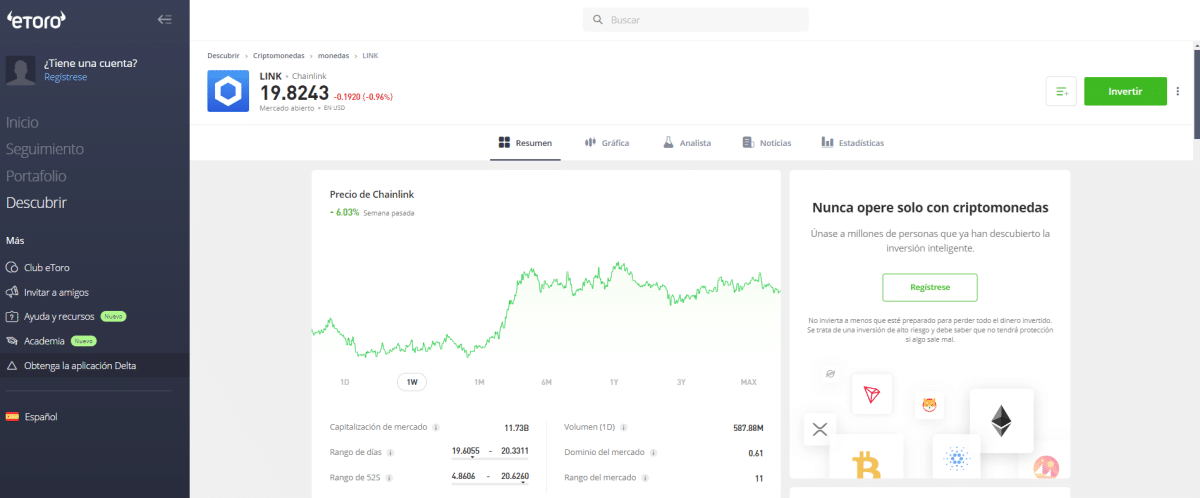Image resolution: width=1200 pixels, height=498 pixels.
Task: Click the Rango de días range slider
Action: [490, 458]
